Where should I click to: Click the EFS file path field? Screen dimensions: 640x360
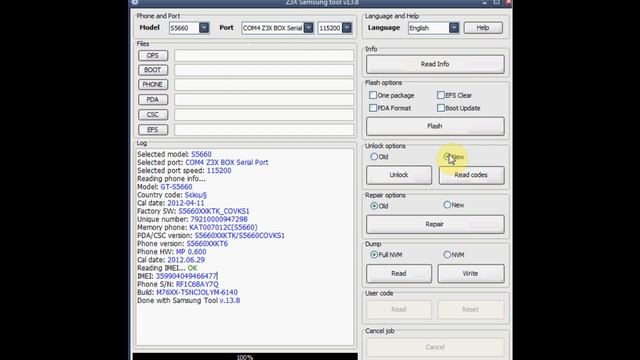point(264,130)
